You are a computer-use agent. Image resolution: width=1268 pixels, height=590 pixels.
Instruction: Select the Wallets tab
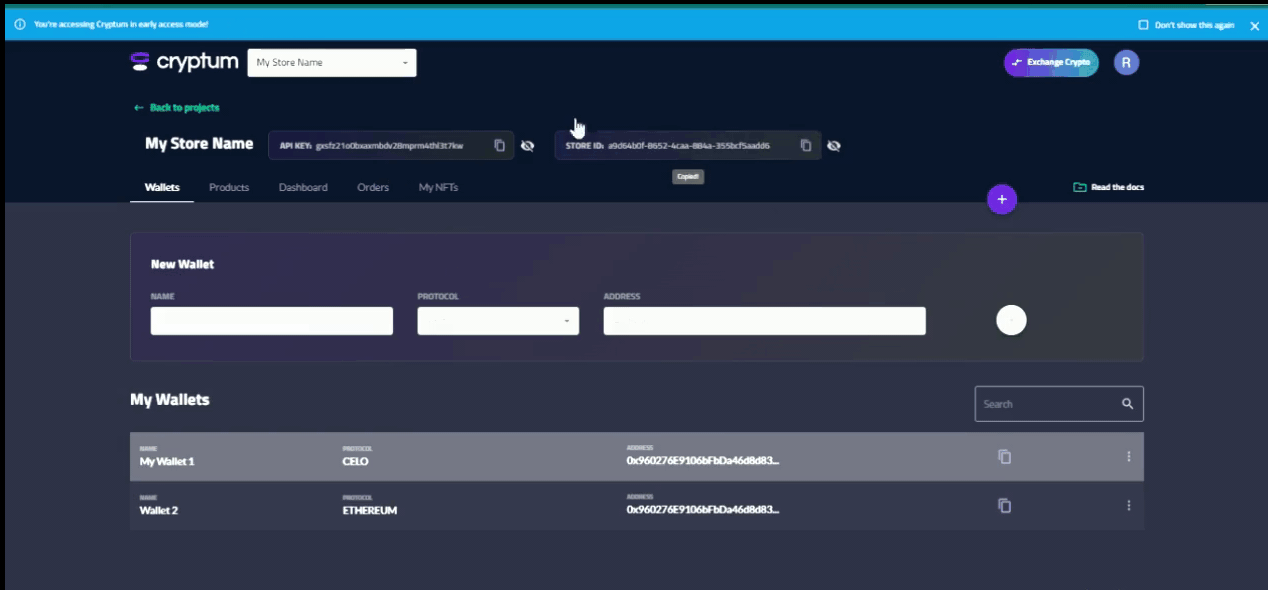162,187
